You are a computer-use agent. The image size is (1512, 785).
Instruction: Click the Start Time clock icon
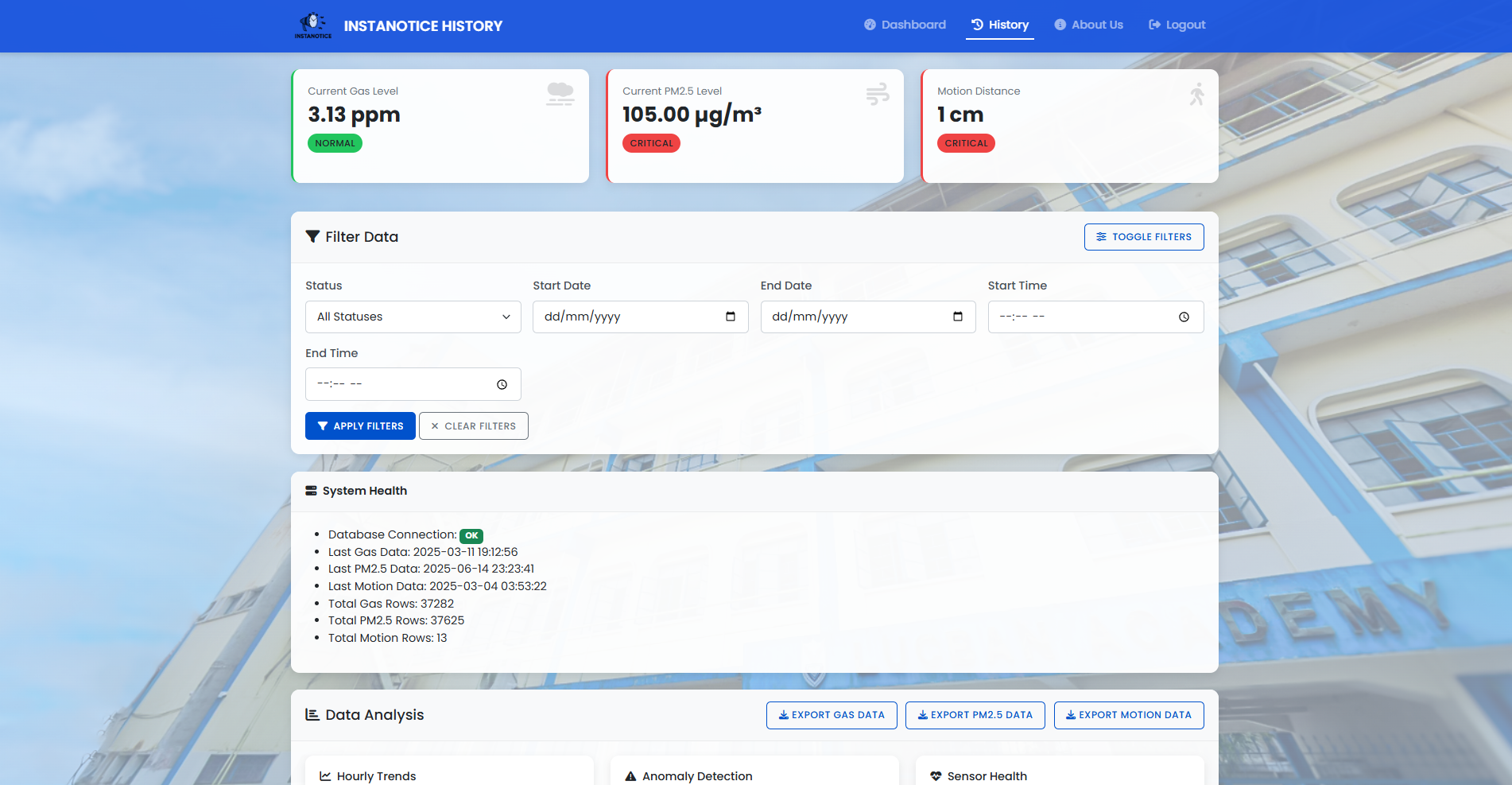coord(1184,317)
